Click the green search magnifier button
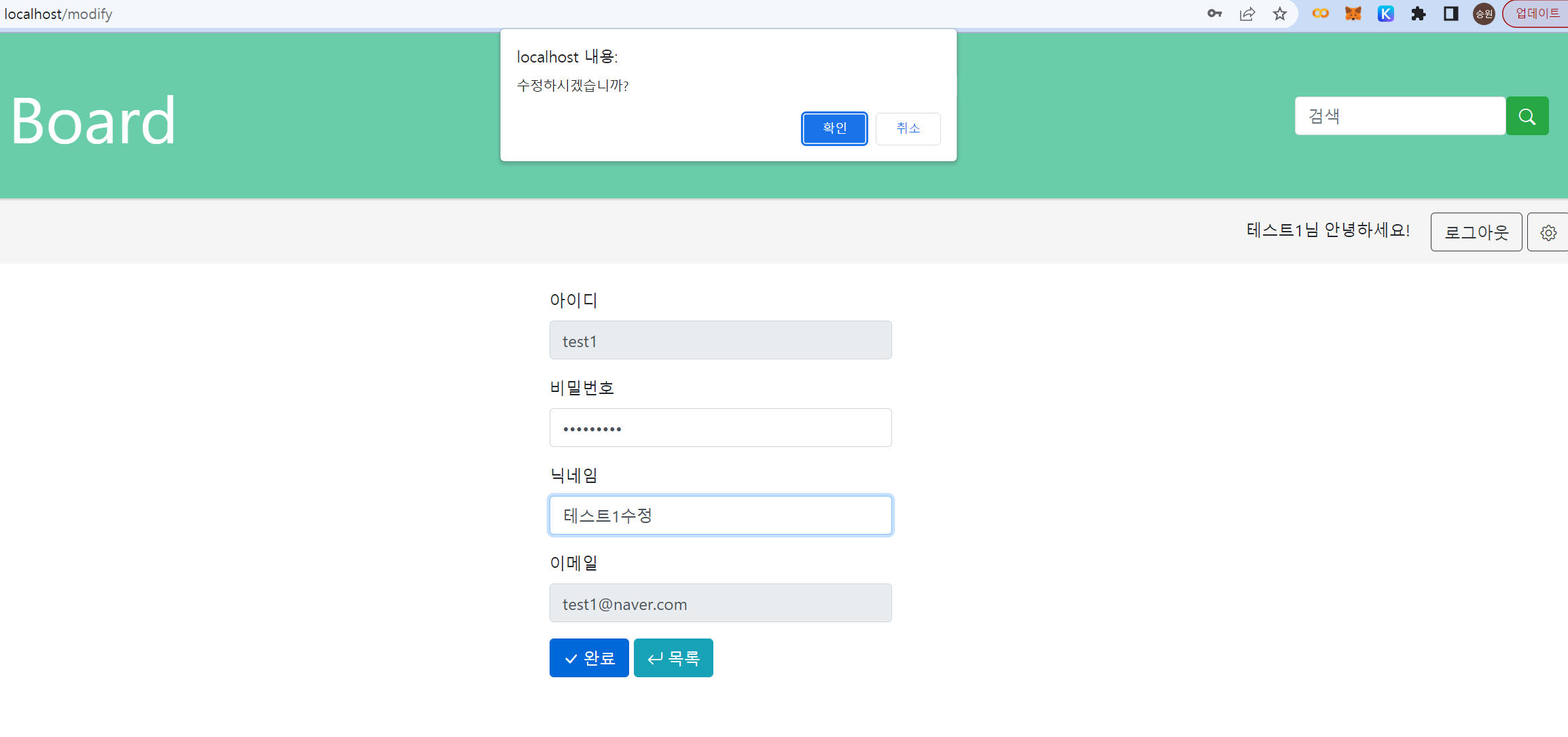Image resolution: width=1568 pixels, height=737 pixels. 1527,115
